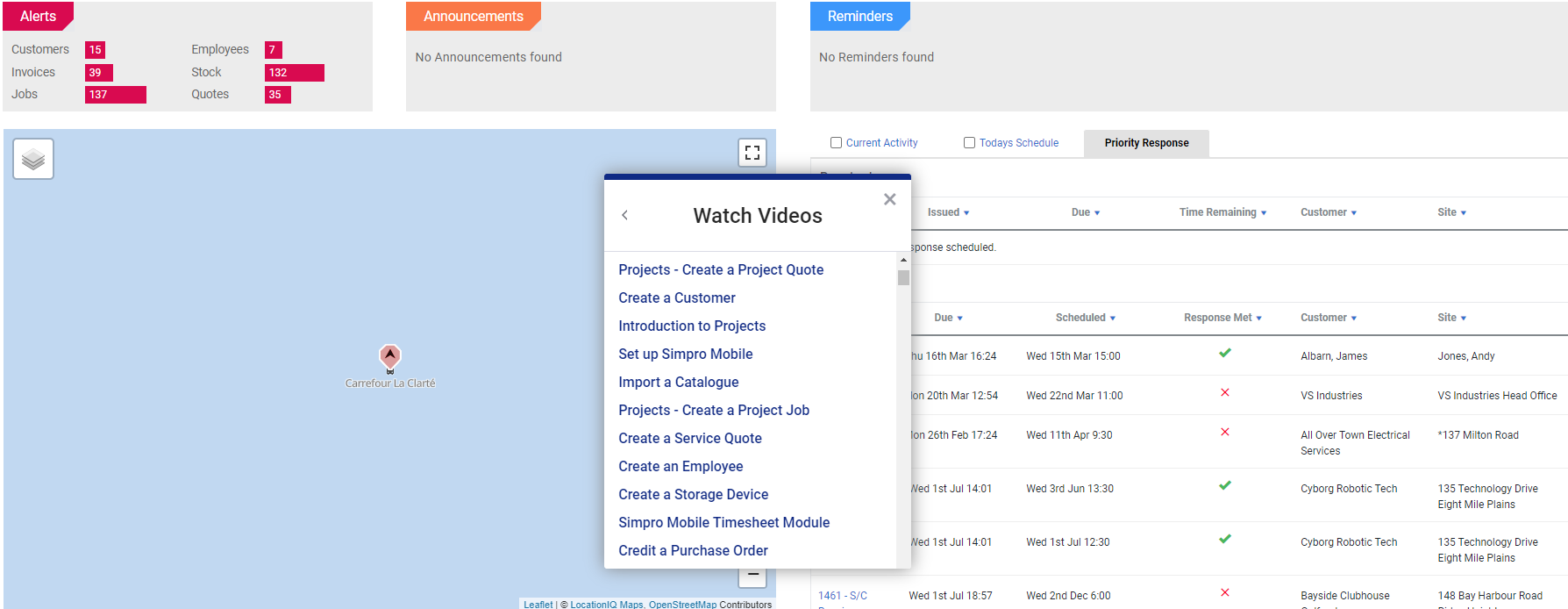Click the Customers alert count 15
This screenshot has width=1568, height=609.
point(95,50)
